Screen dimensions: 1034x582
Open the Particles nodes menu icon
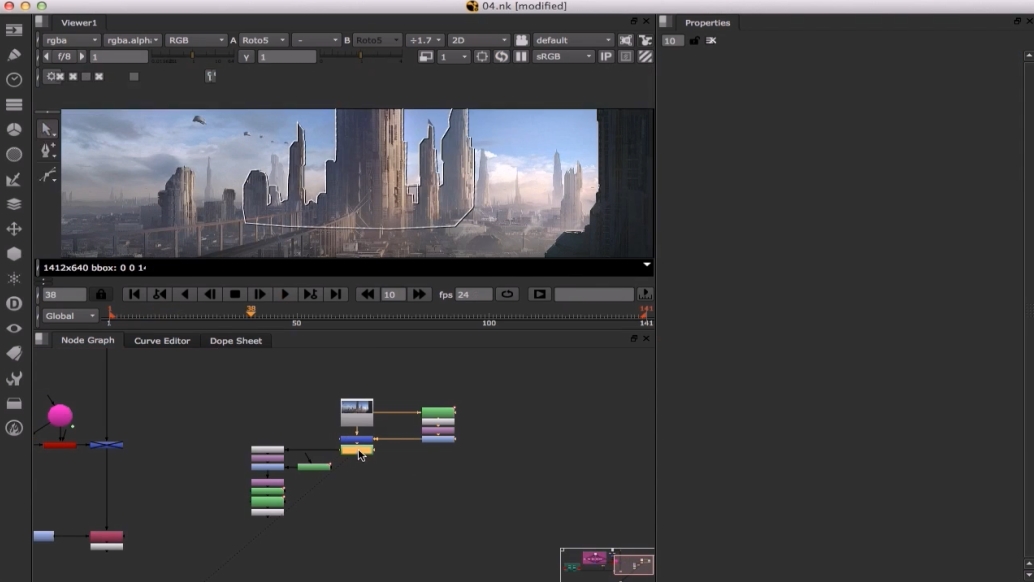[14, 279]
